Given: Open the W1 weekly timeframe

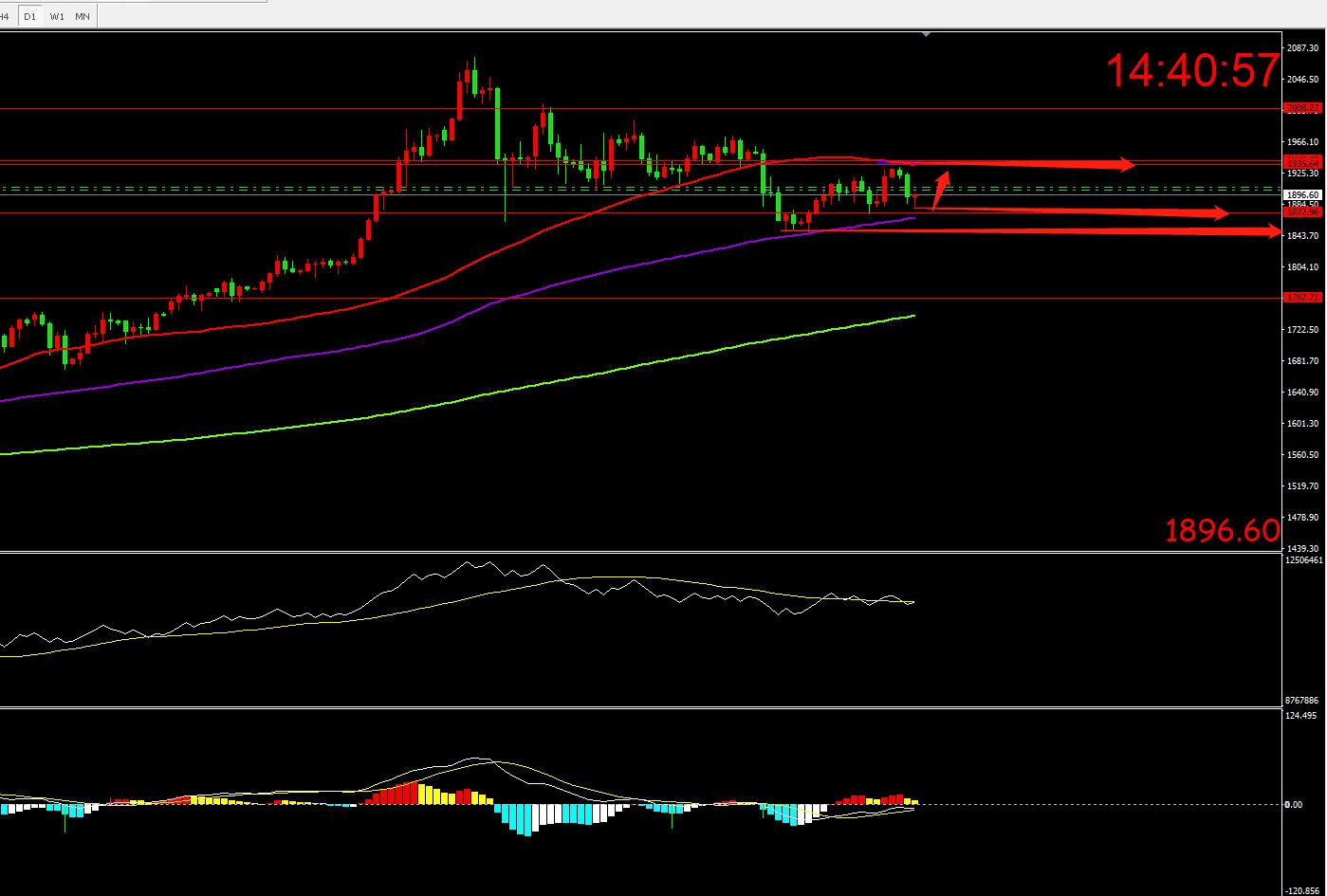Looking at the screenshot, I should 57,16.
